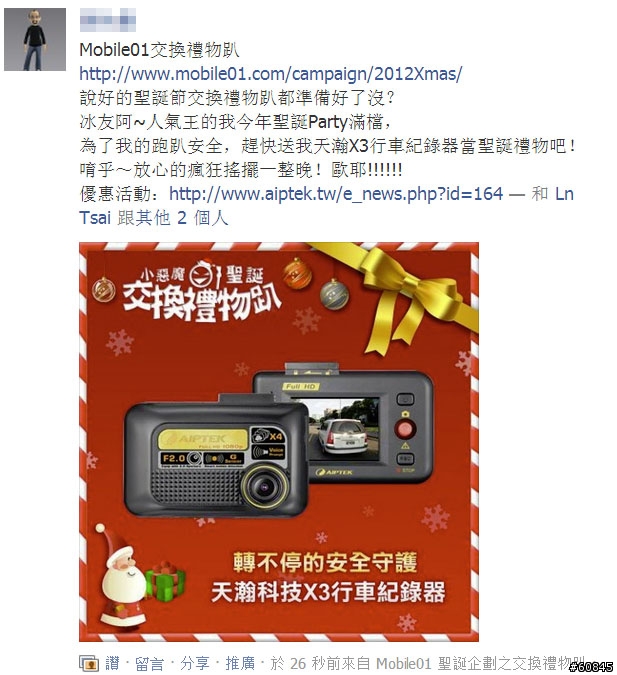The height and width of the screenshot is (675, 617).
Task: Open the mobile01.com 2012Xmas campaign link
Action: (x=270, y=74)
